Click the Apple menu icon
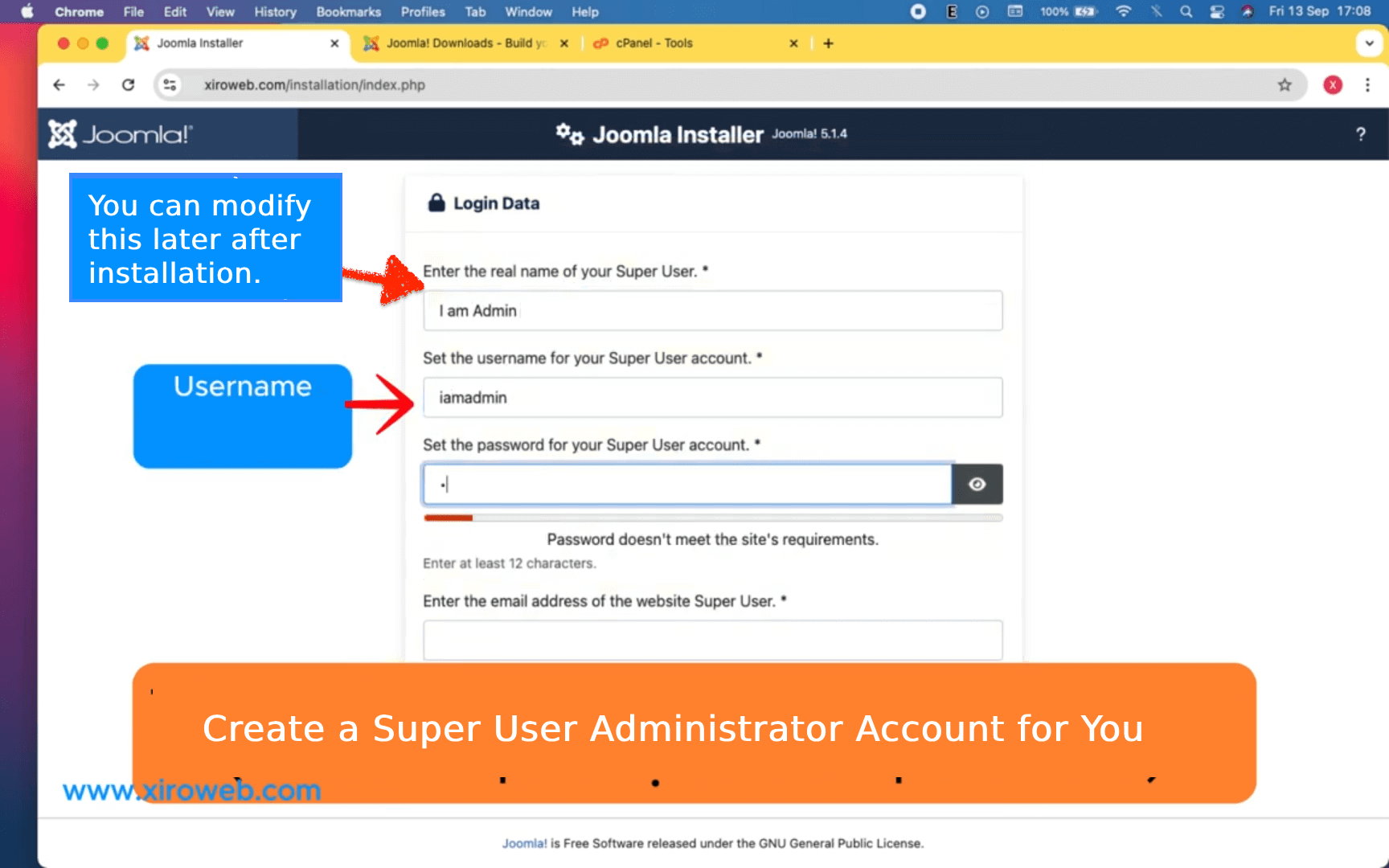The image size is (1389, 868). 27,11
